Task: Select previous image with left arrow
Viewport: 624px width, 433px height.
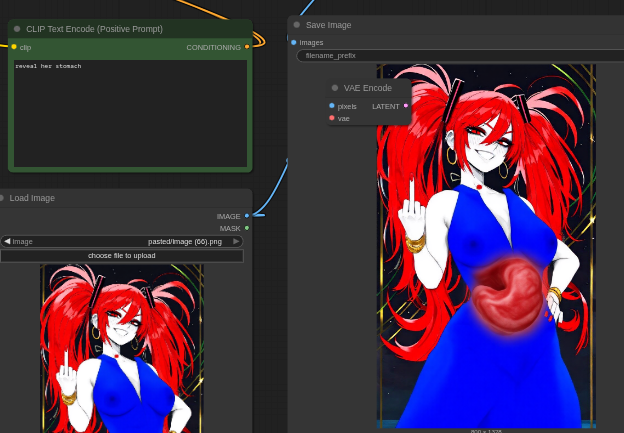Action: click(x=7, y=241)
